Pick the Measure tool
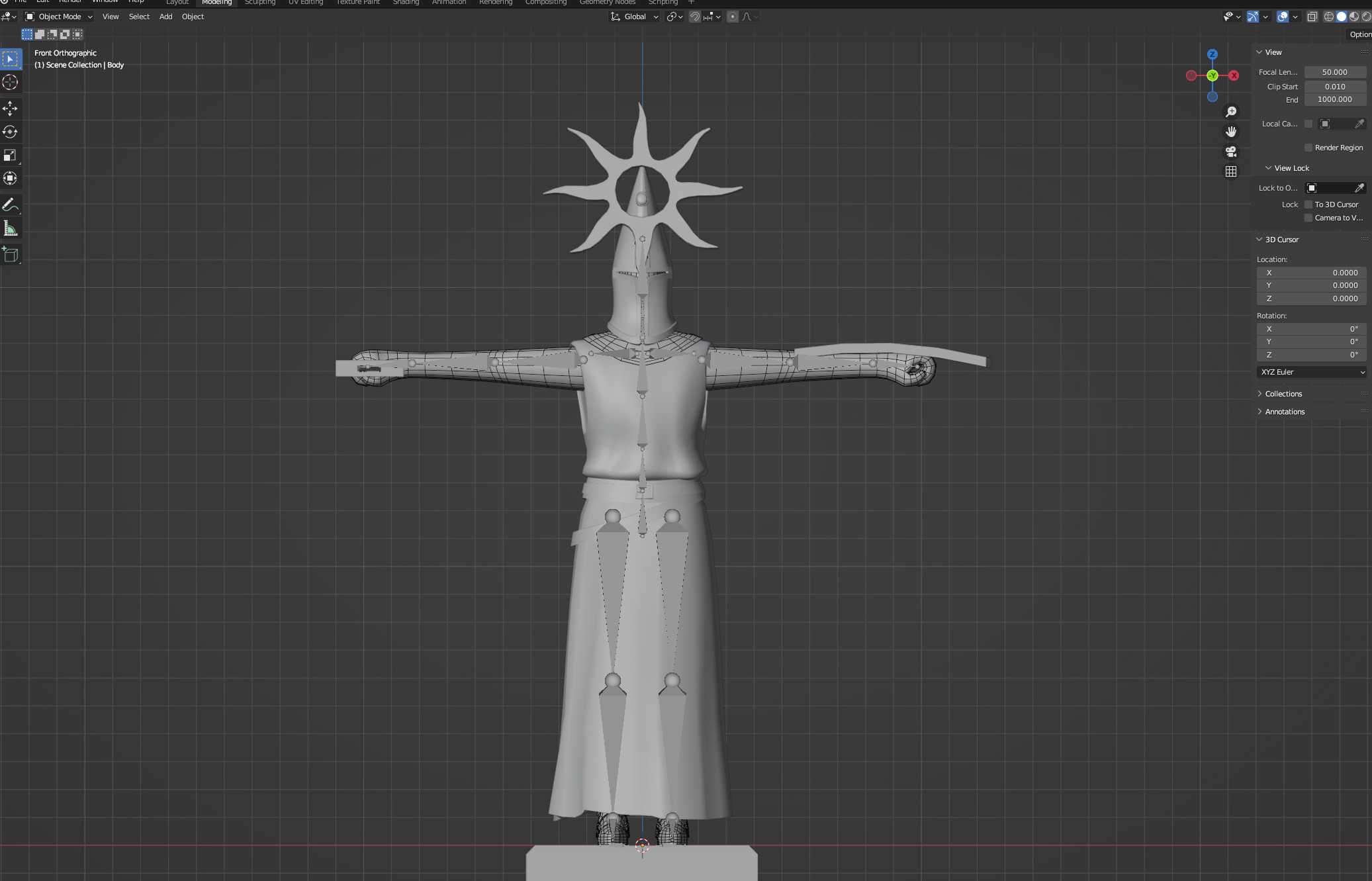 10,229
